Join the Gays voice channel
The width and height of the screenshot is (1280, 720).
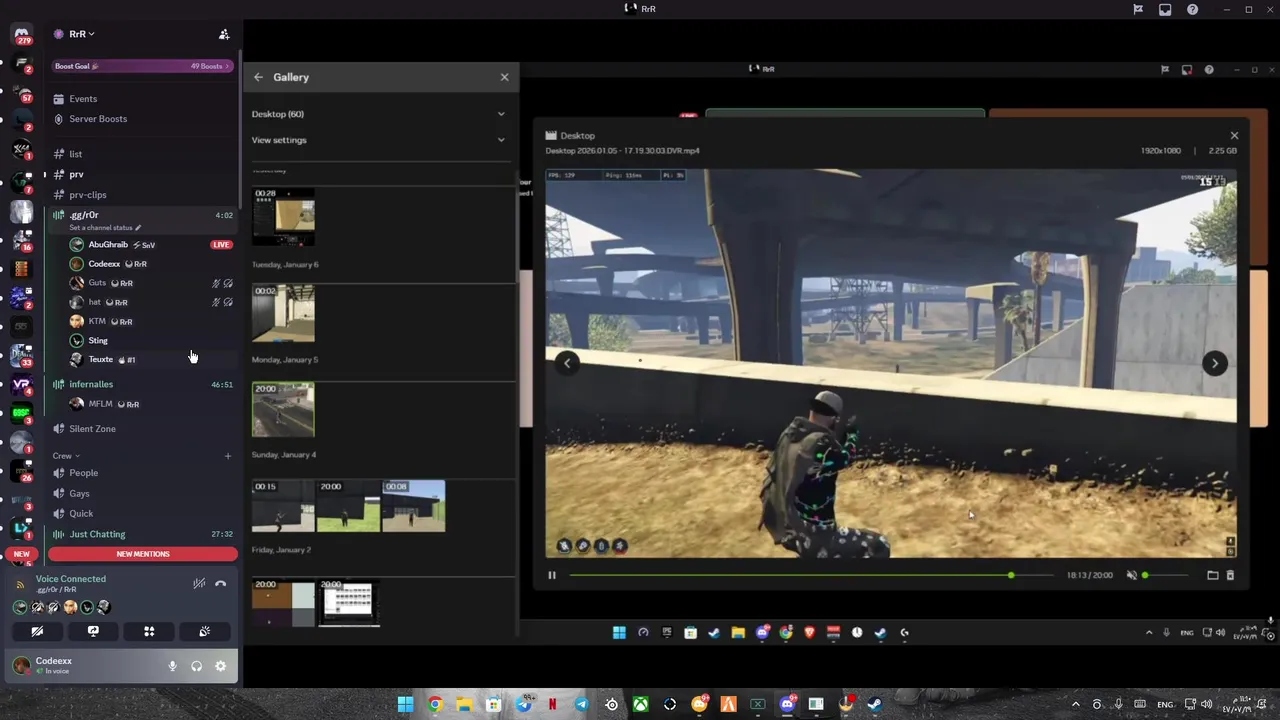(x=142, y=493)
